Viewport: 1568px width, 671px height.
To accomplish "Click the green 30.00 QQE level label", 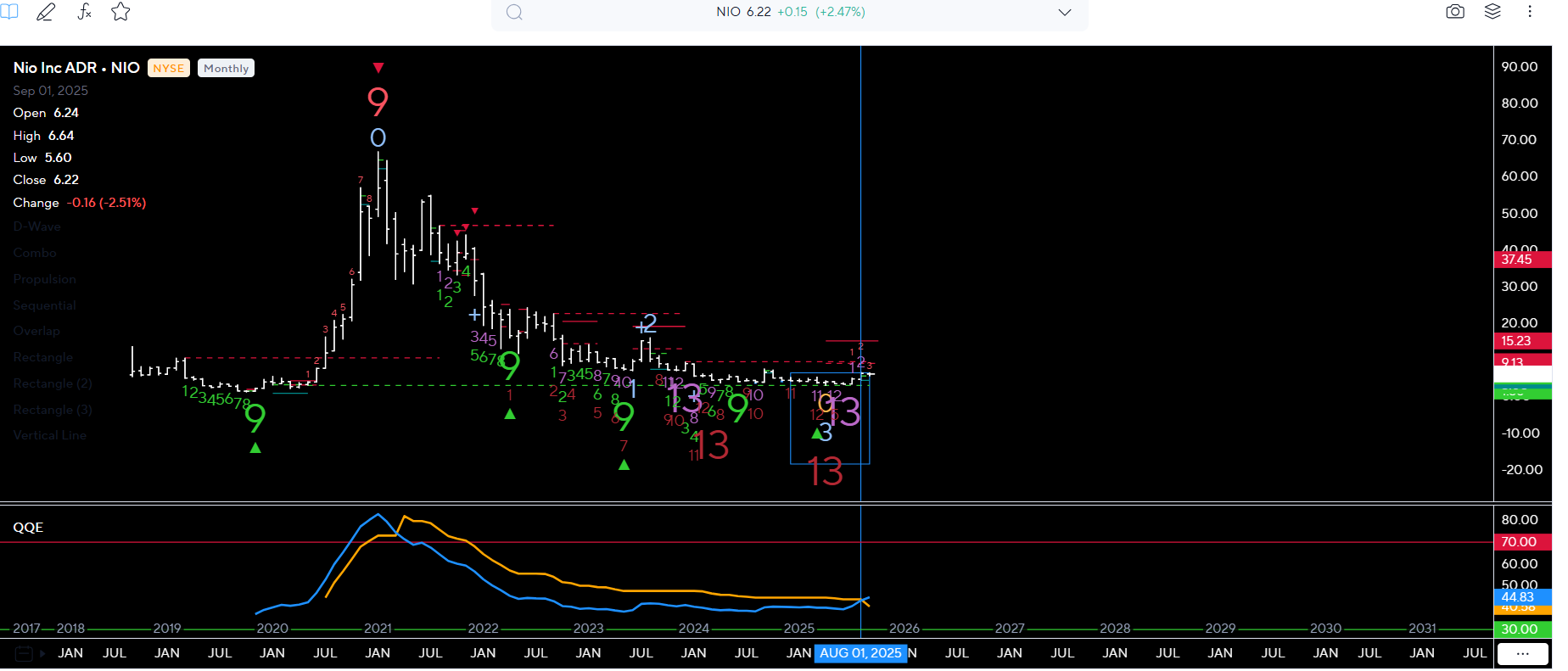I will 1523,629.
